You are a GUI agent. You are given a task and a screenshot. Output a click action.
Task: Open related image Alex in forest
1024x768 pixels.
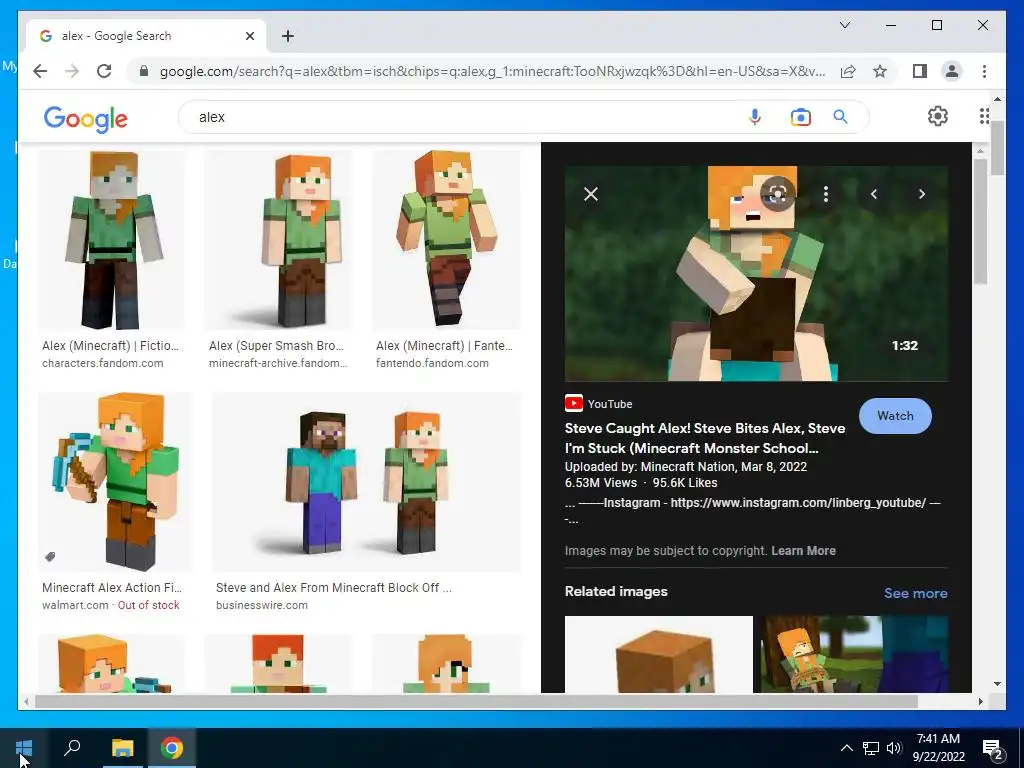[x=856, y=654]
